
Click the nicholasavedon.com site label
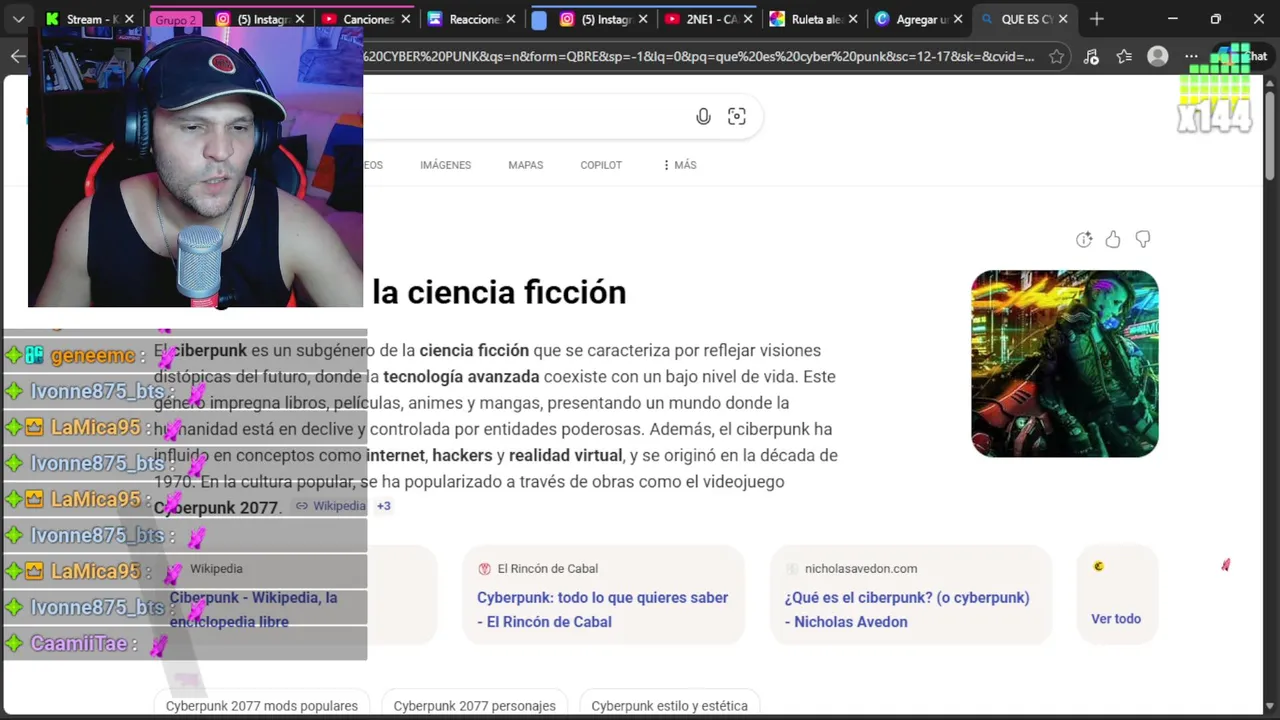pos(861,569)
